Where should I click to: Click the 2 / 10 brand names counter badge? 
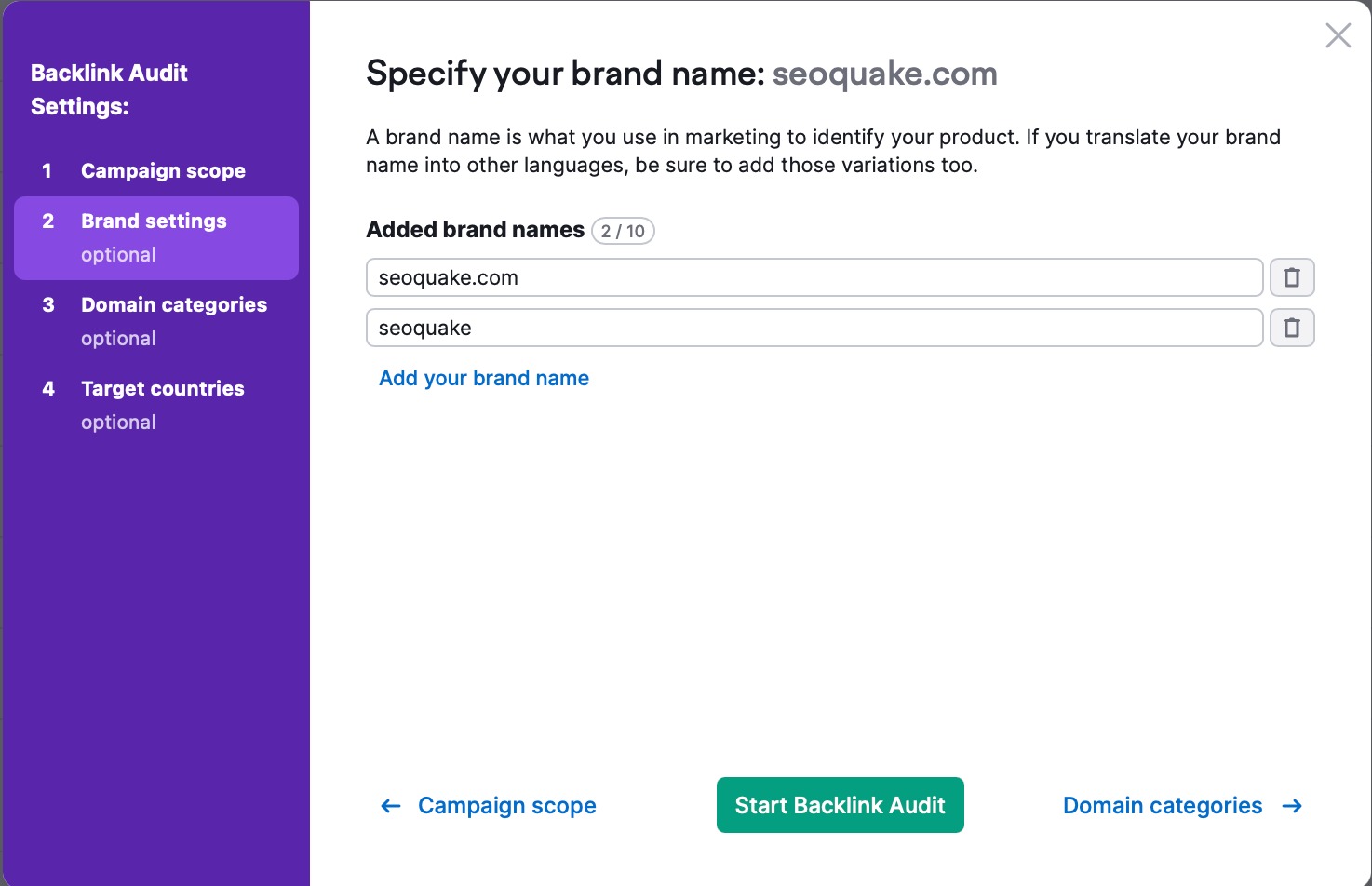[x=623, y=231]
